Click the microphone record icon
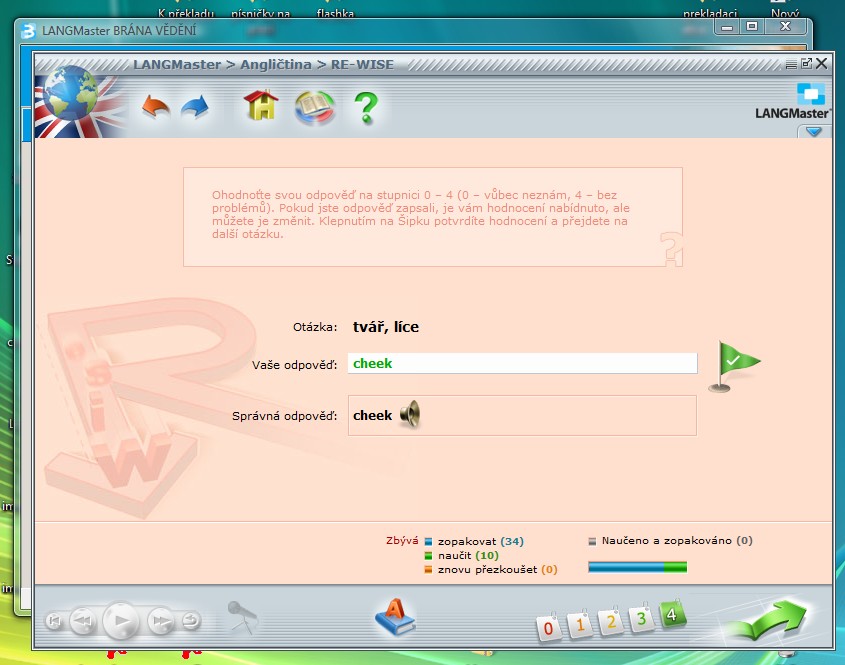The image size is (845, 665). [240, 617]
